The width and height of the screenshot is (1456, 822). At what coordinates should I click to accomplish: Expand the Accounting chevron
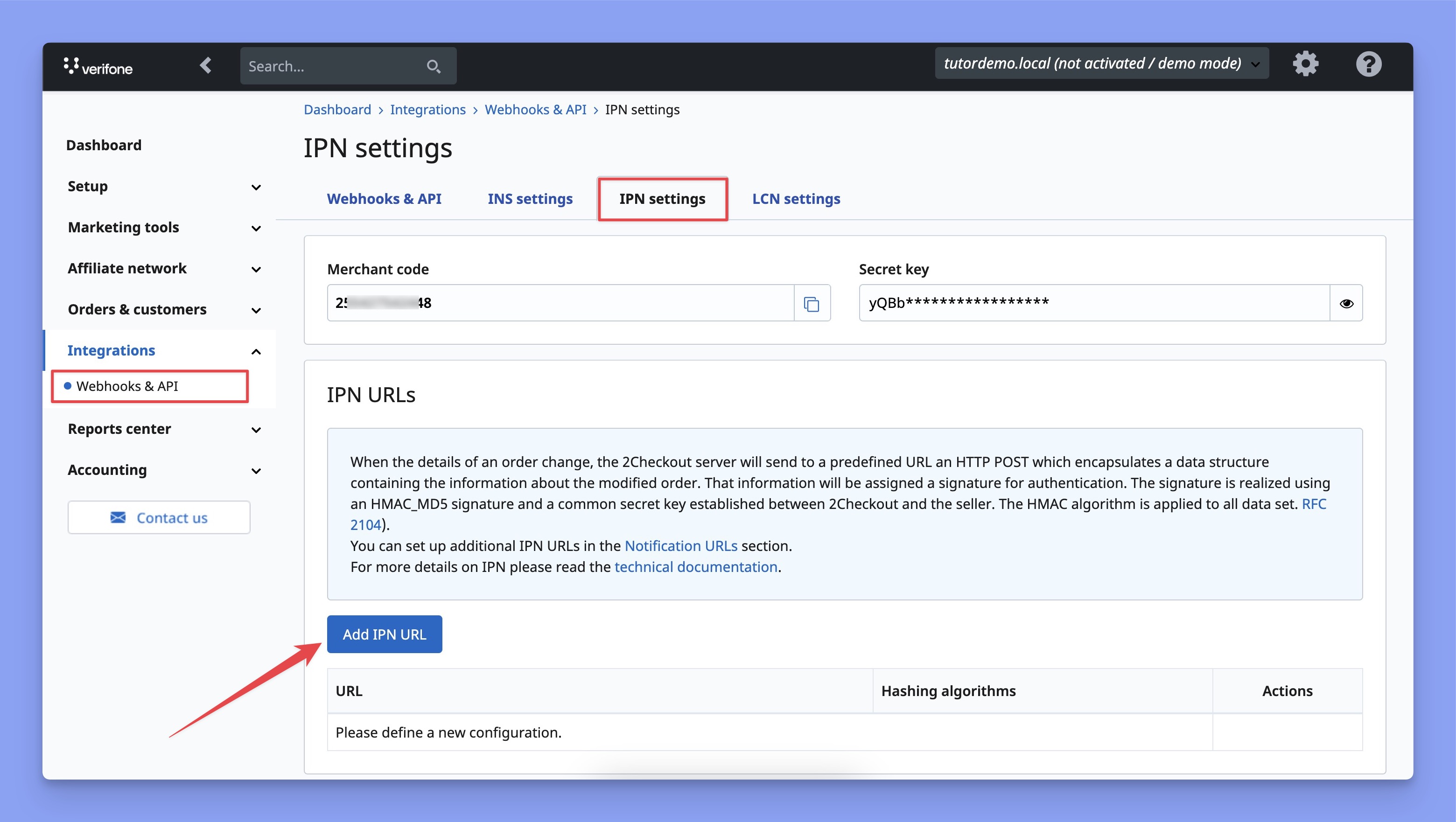click(256, 471)
